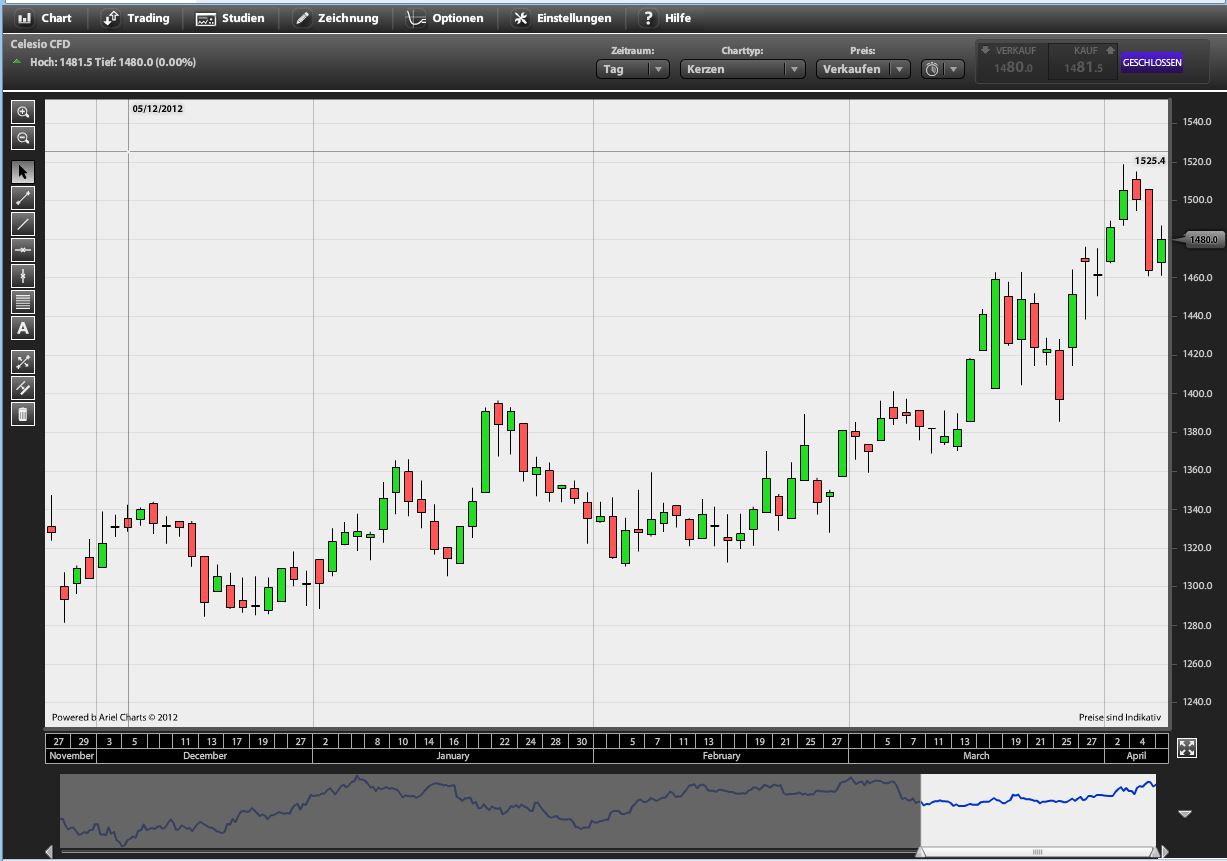Click the KAUF buy price button
Image resolution: width=1227 pixels, height=861 pixels.
pos(1083,62)
